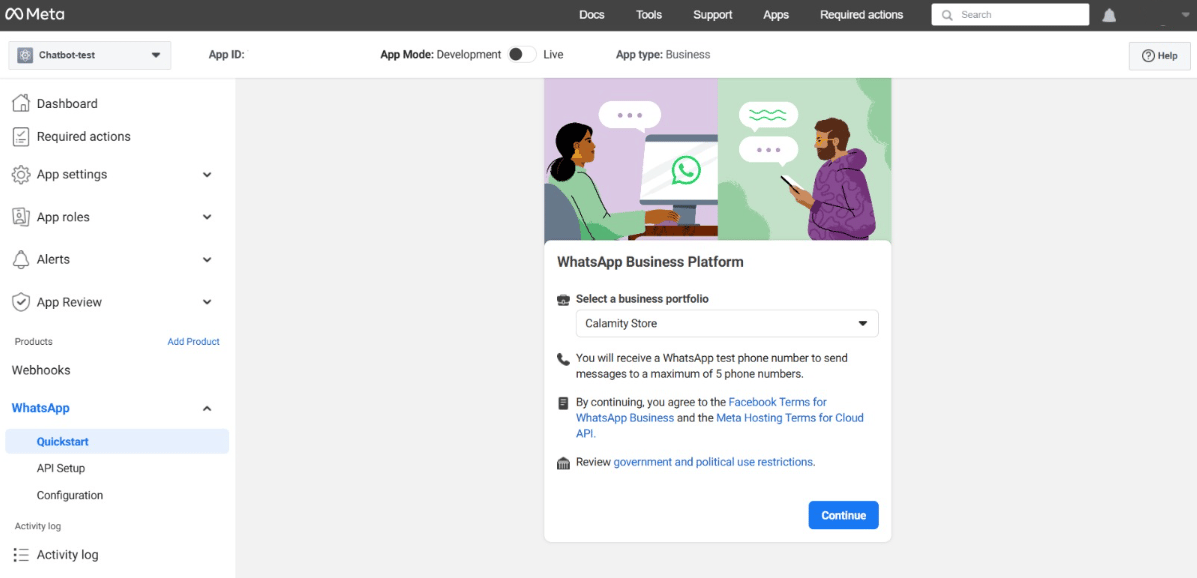Open App settings via the gear icon

pyautogui.click(x=20, y=174)
